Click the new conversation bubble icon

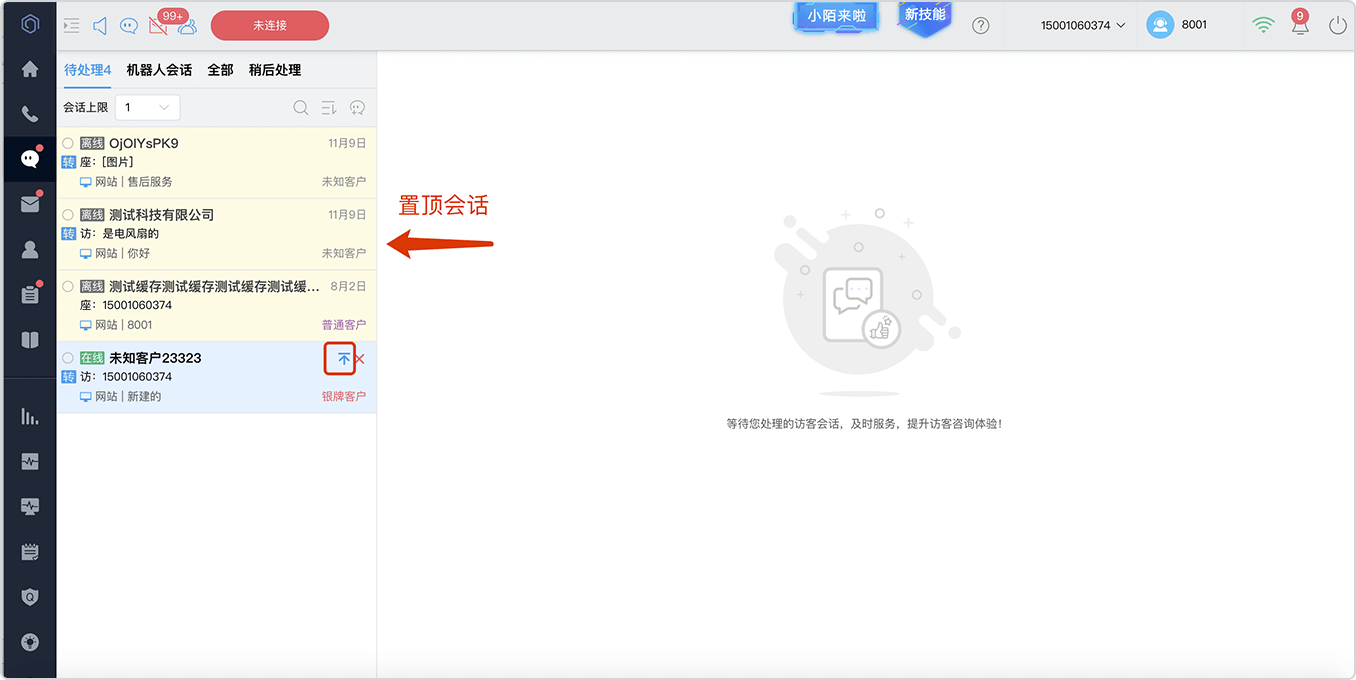click(357, 108)
